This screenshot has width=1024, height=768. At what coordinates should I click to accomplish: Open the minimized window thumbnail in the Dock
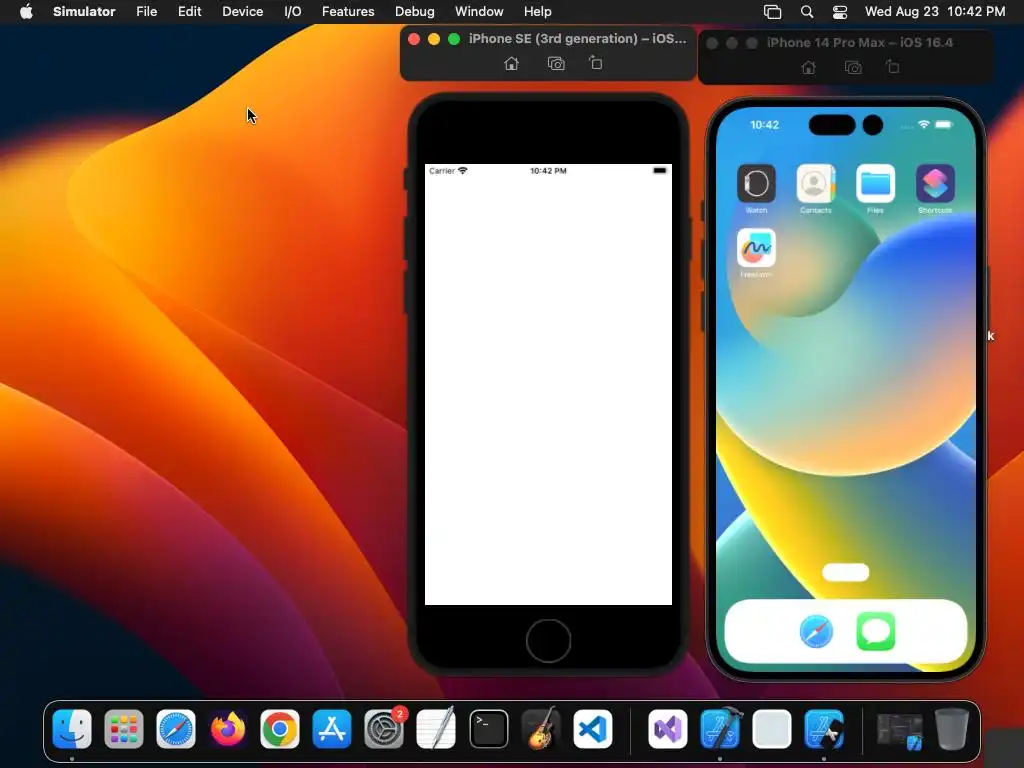point(900,731)
